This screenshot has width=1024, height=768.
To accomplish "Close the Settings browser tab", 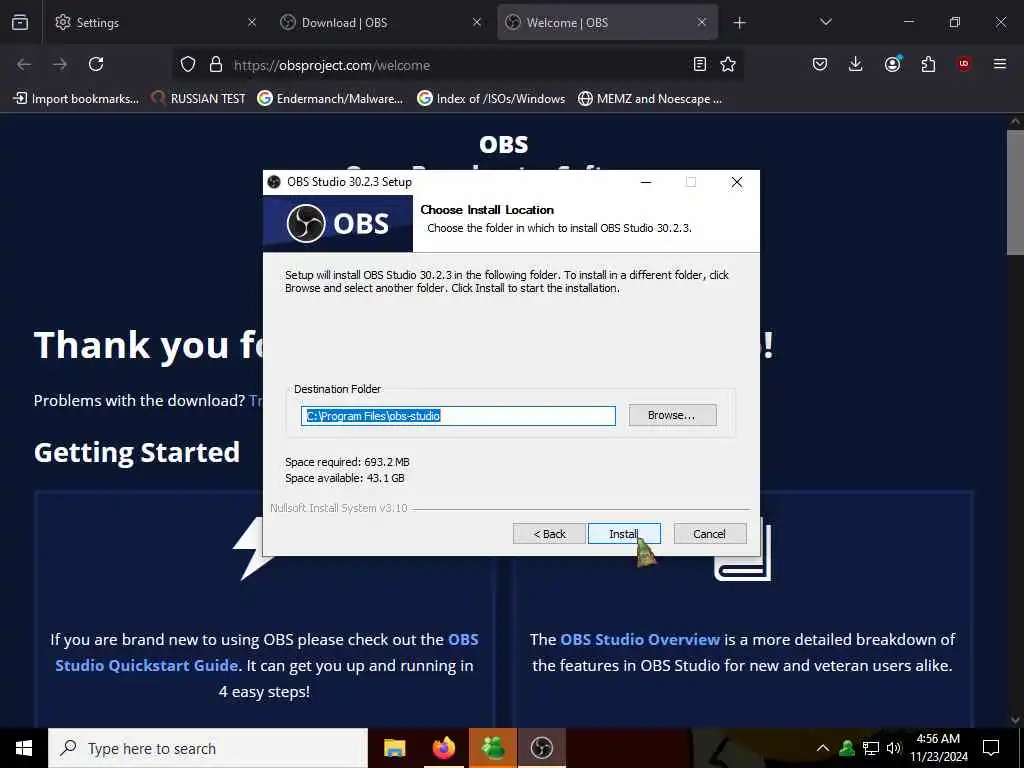I will coord(252,22).
